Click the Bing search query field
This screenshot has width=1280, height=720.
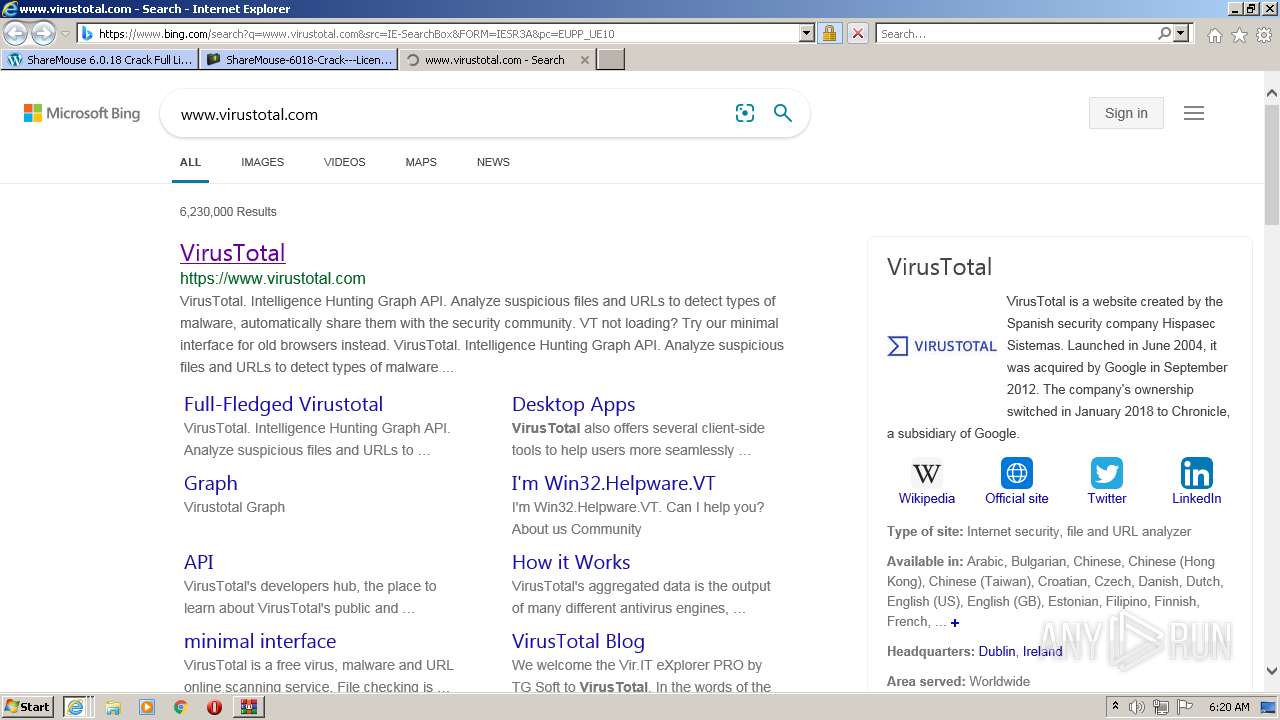click(450, 114)
